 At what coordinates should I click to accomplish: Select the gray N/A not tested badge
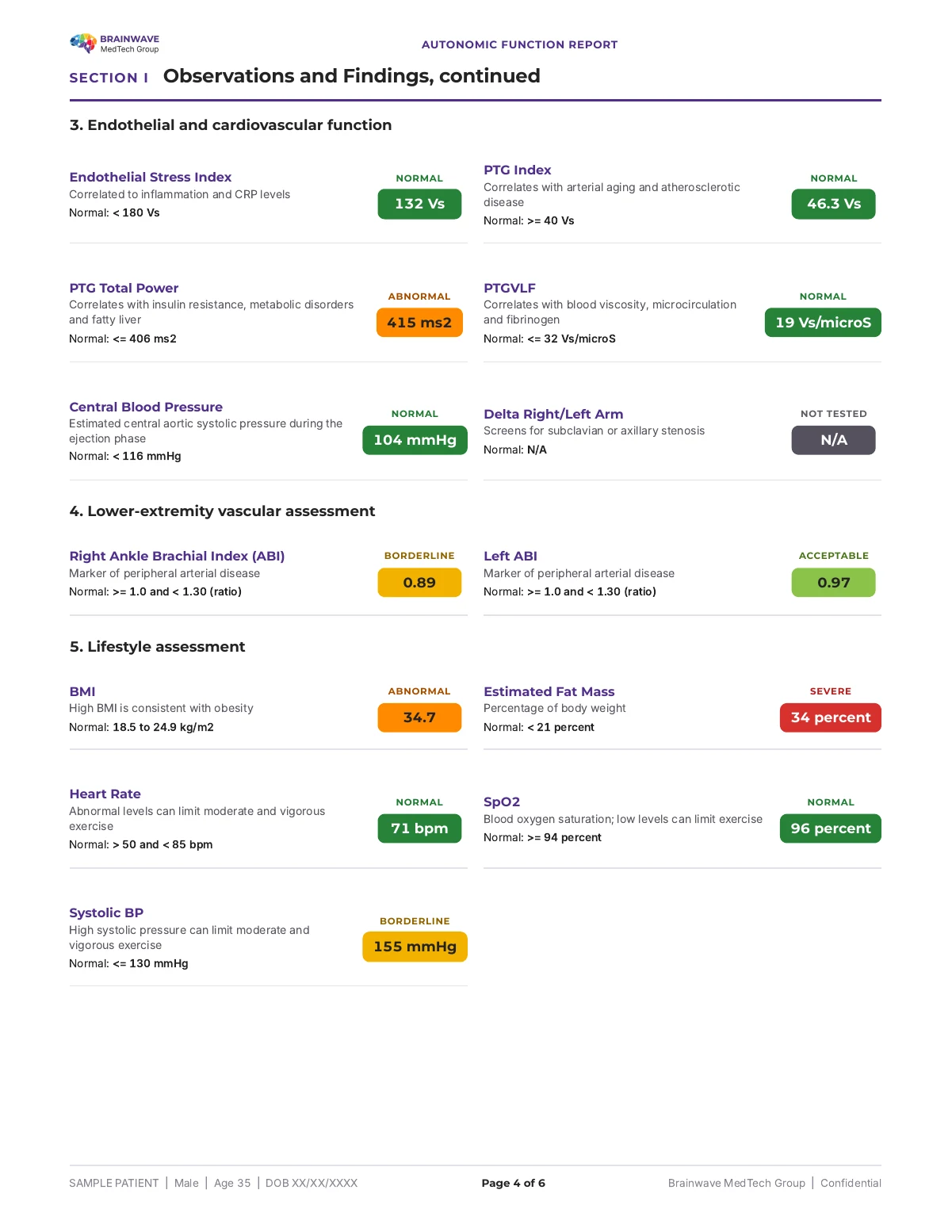click(x=833, y=440)
